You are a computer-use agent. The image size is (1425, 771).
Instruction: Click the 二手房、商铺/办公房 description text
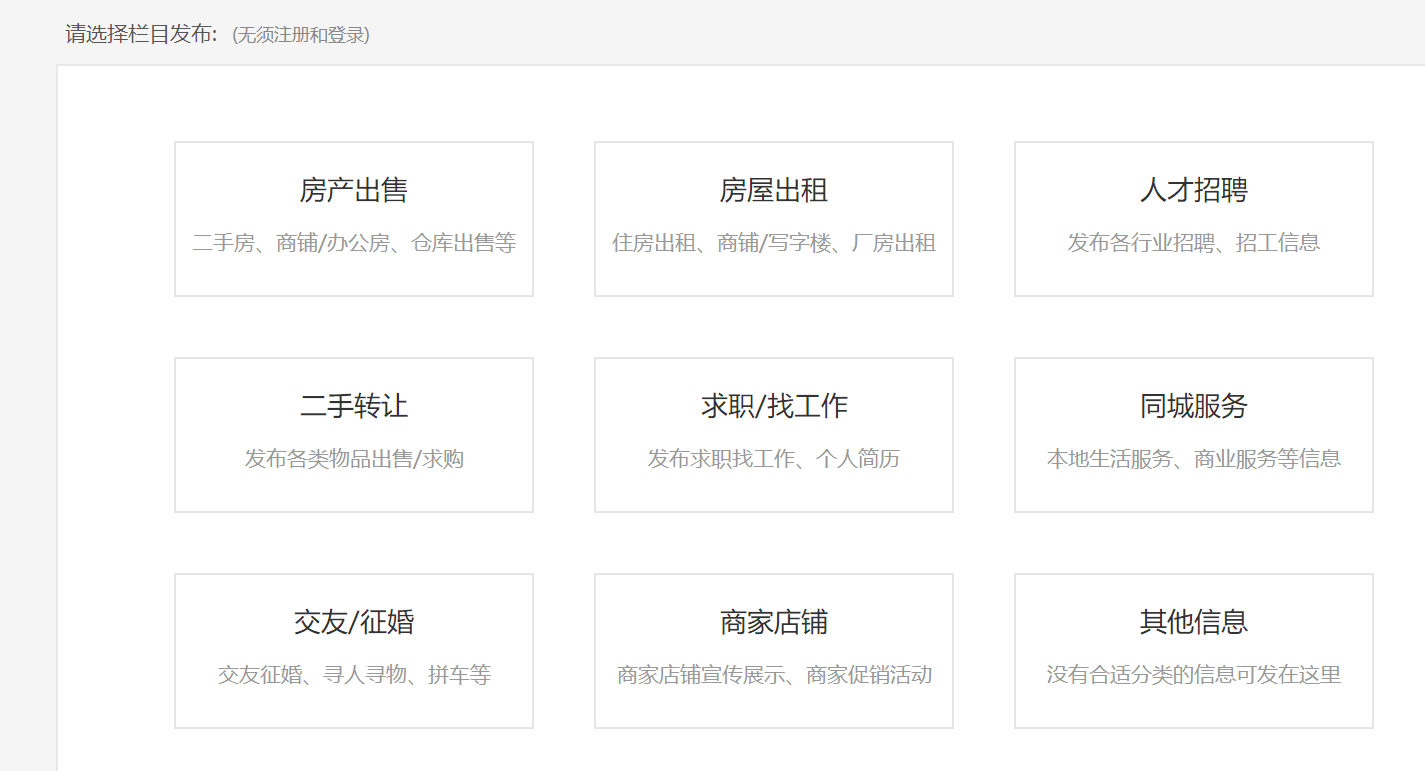click(x=354, y=243)
